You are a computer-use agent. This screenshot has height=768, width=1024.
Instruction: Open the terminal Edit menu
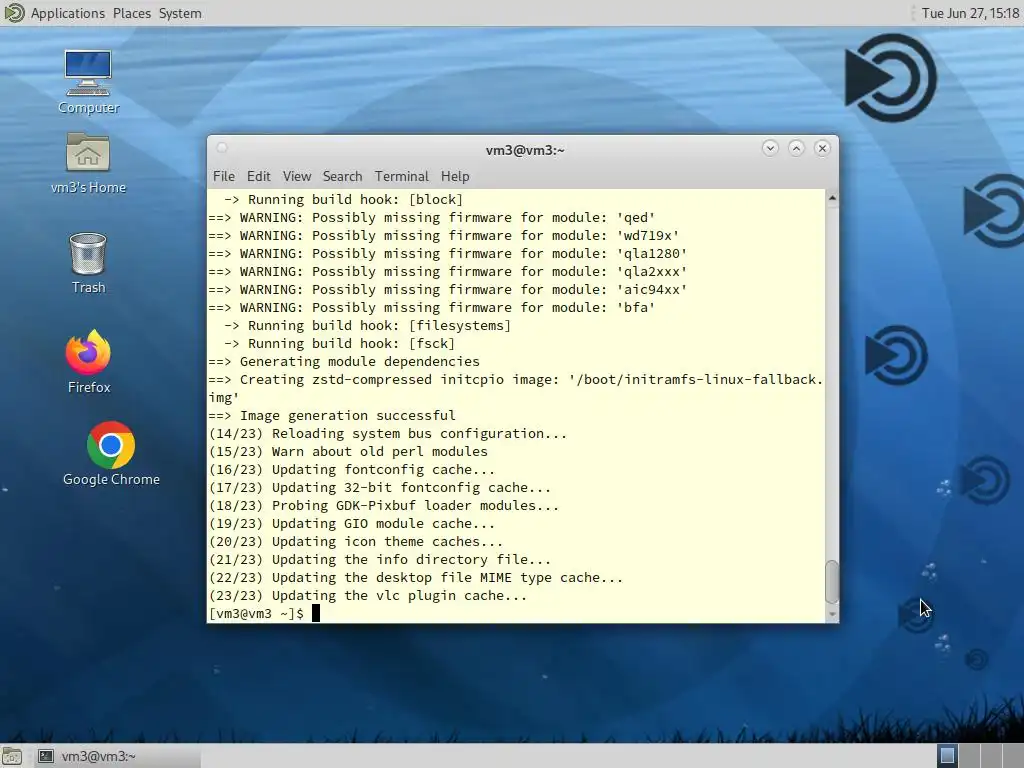(258, 176)
